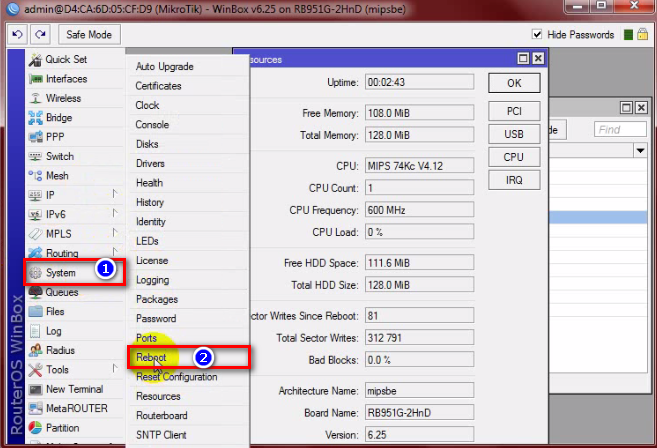Image resolution: width=657 pixels, height=448 pixels.
Task: Click the Mesh icon
Action: (x=36, y=176)
